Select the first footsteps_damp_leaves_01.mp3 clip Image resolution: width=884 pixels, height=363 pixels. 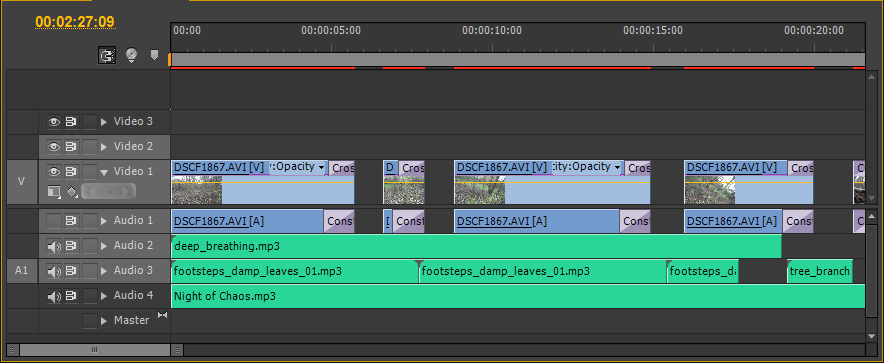pyautogui.click(x=295, y=271)
